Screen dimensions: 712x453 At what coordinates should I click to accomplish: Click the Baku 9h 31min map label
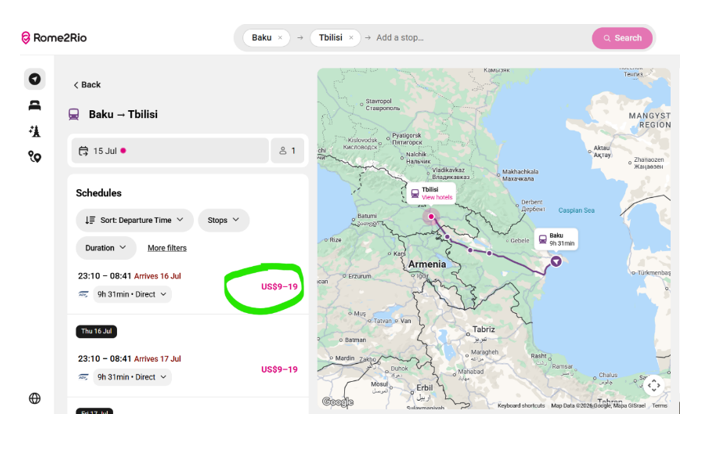point(556,239)
